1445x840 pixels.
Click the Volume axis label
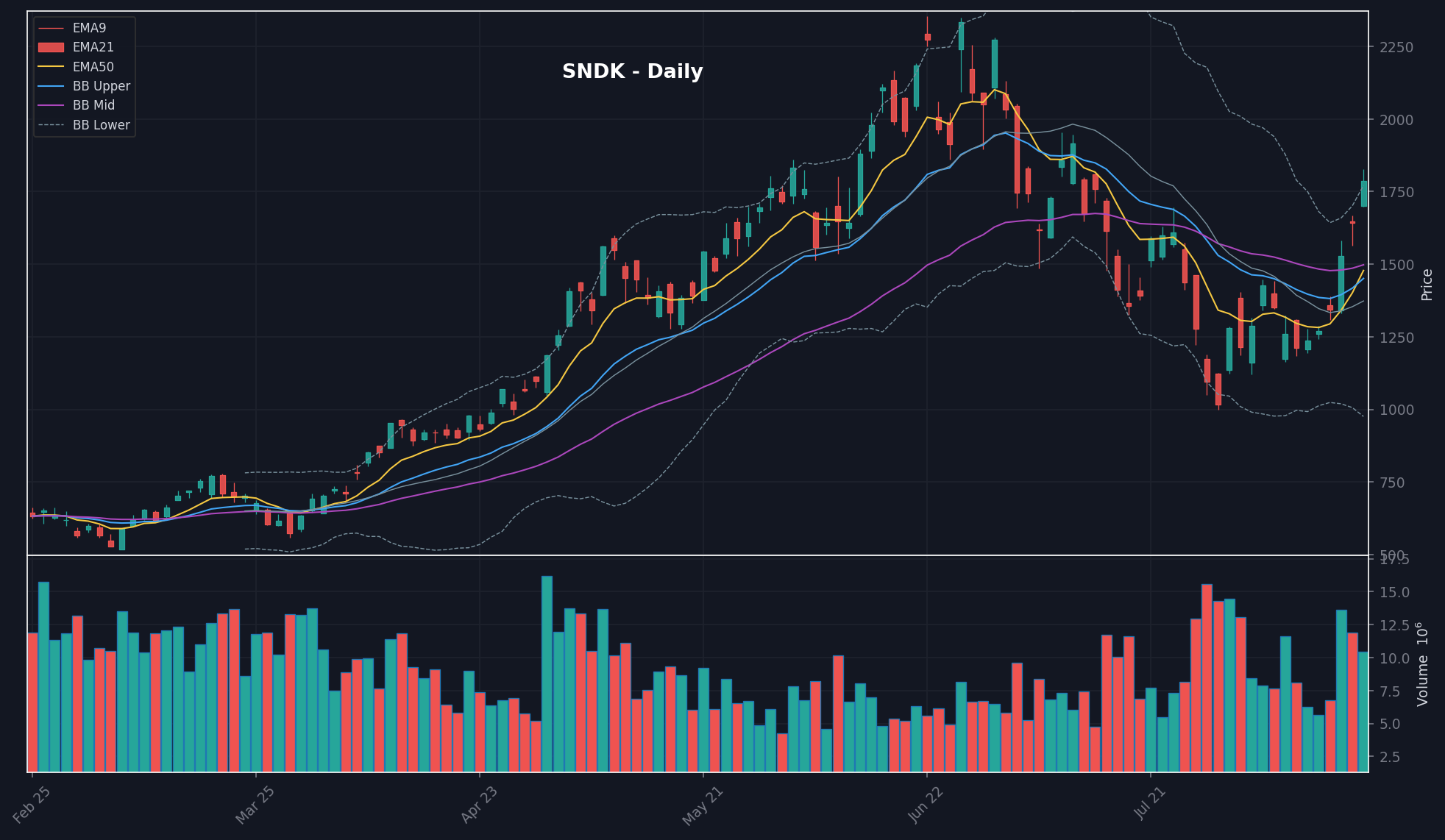1423,664
